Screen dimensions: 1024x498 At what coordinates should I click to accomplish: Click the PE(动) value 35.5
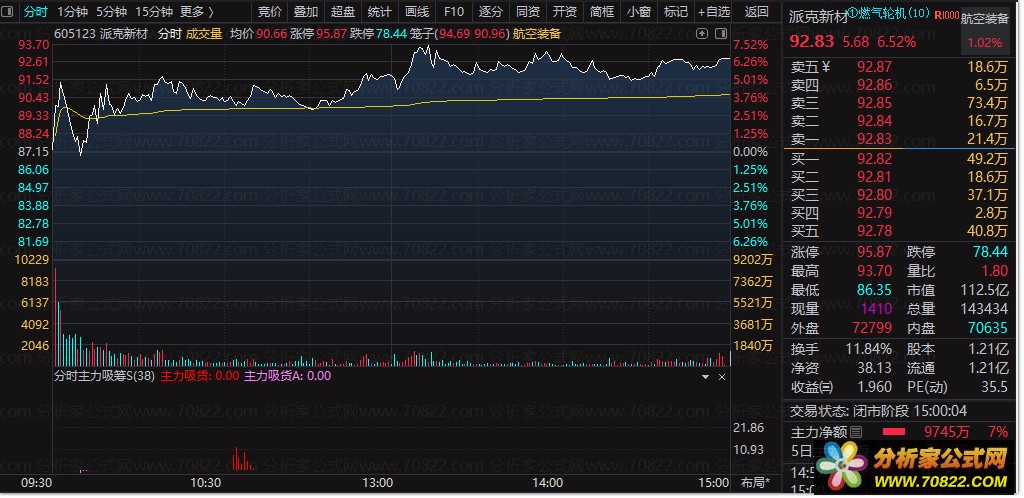(x=995, y=387)
